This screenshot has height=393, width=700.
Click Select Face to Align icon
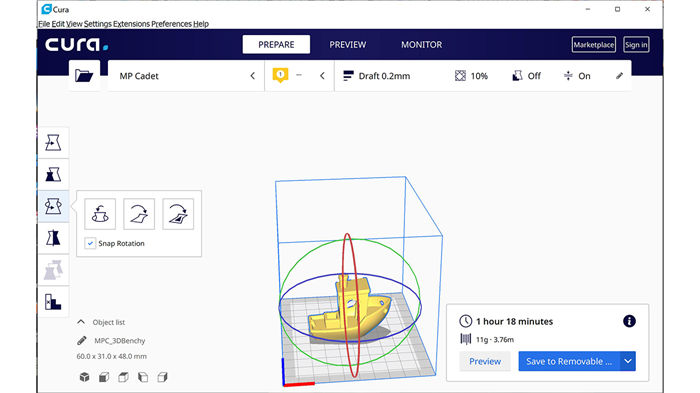178,214
